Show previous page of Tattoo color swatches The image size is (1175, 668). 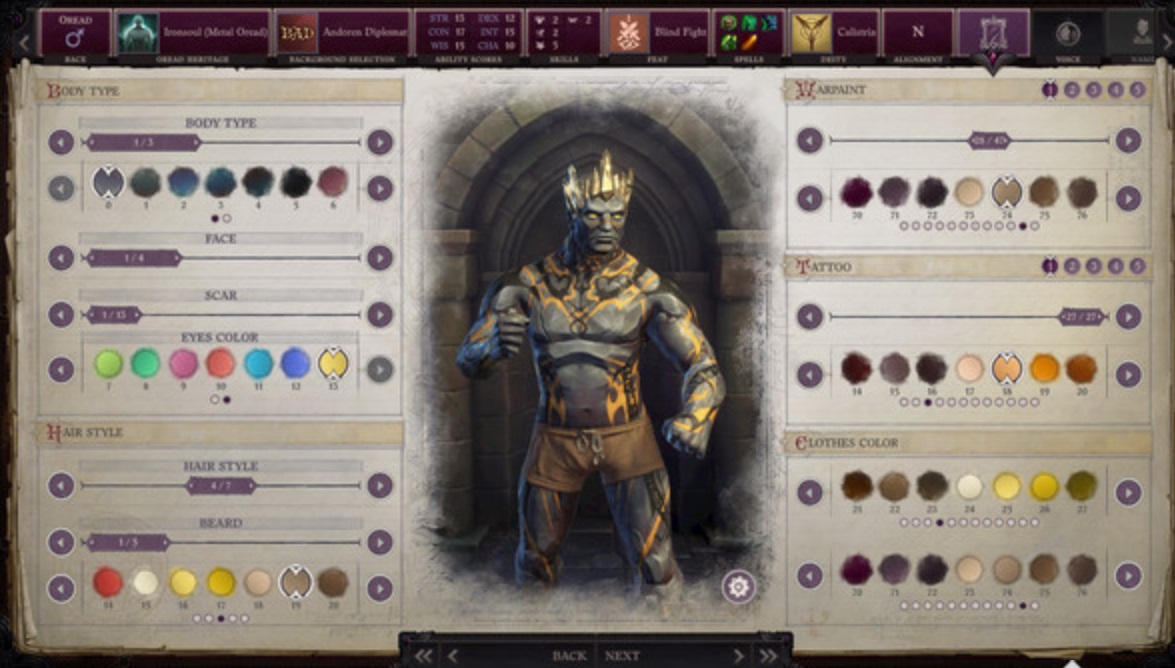pyautogui.click(x=809, y=374)
